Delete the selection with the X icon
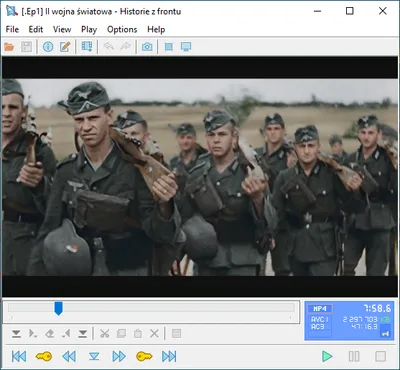 click(154, 333)
